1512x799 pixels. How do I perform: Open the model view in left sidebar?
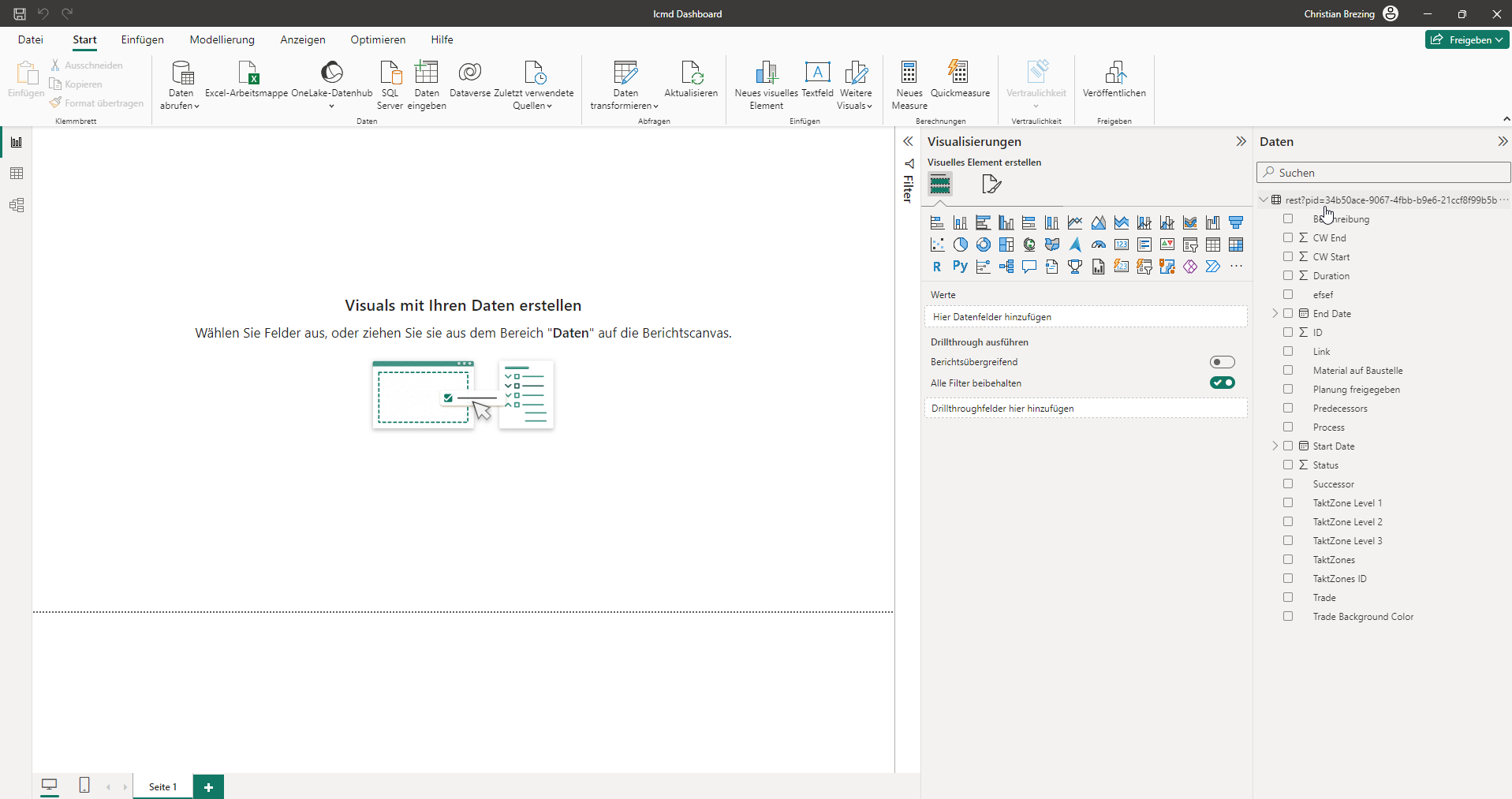click(17, 205)
